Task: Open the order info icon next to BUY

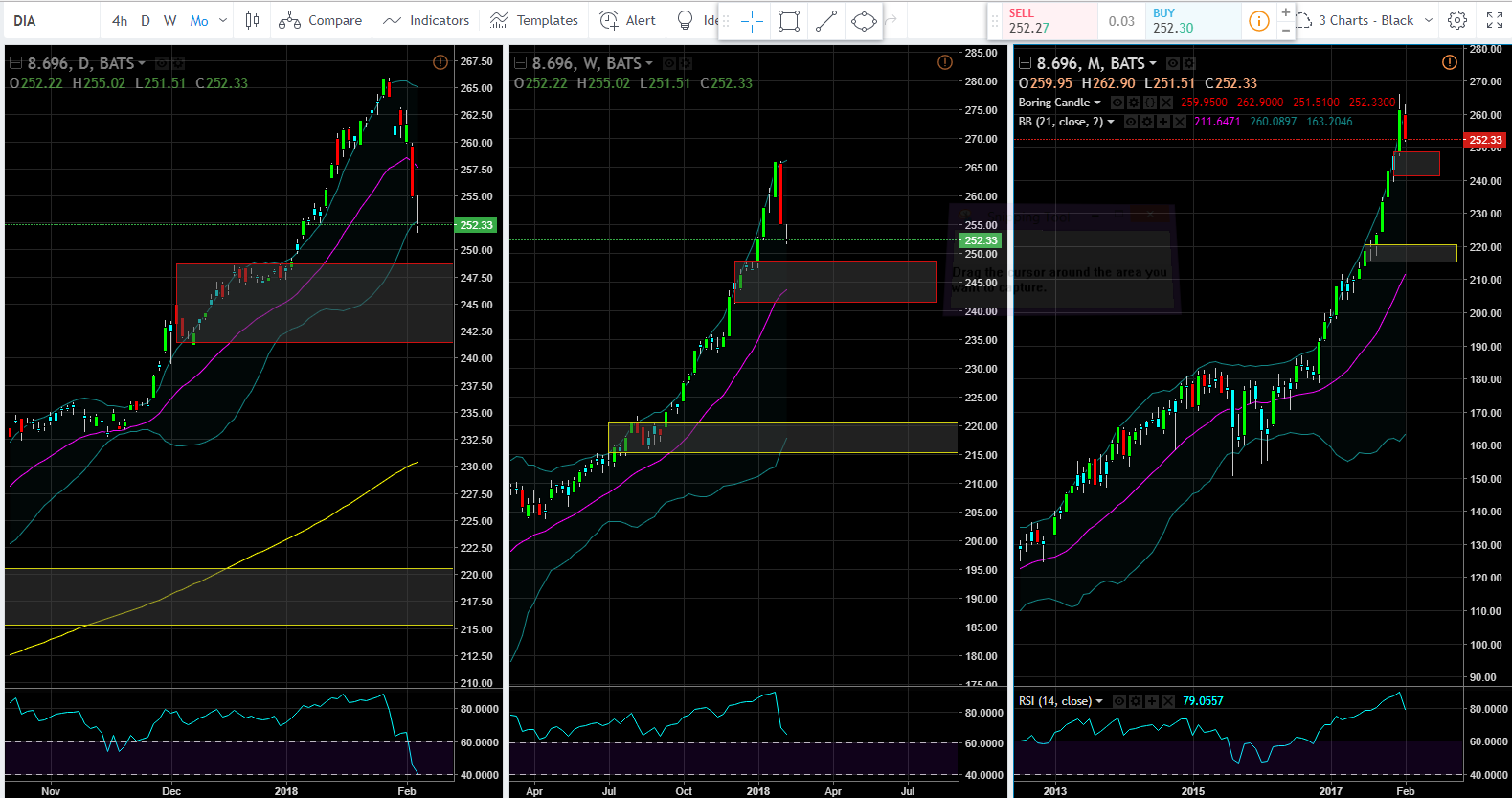Action: [x=1259, y=20]
